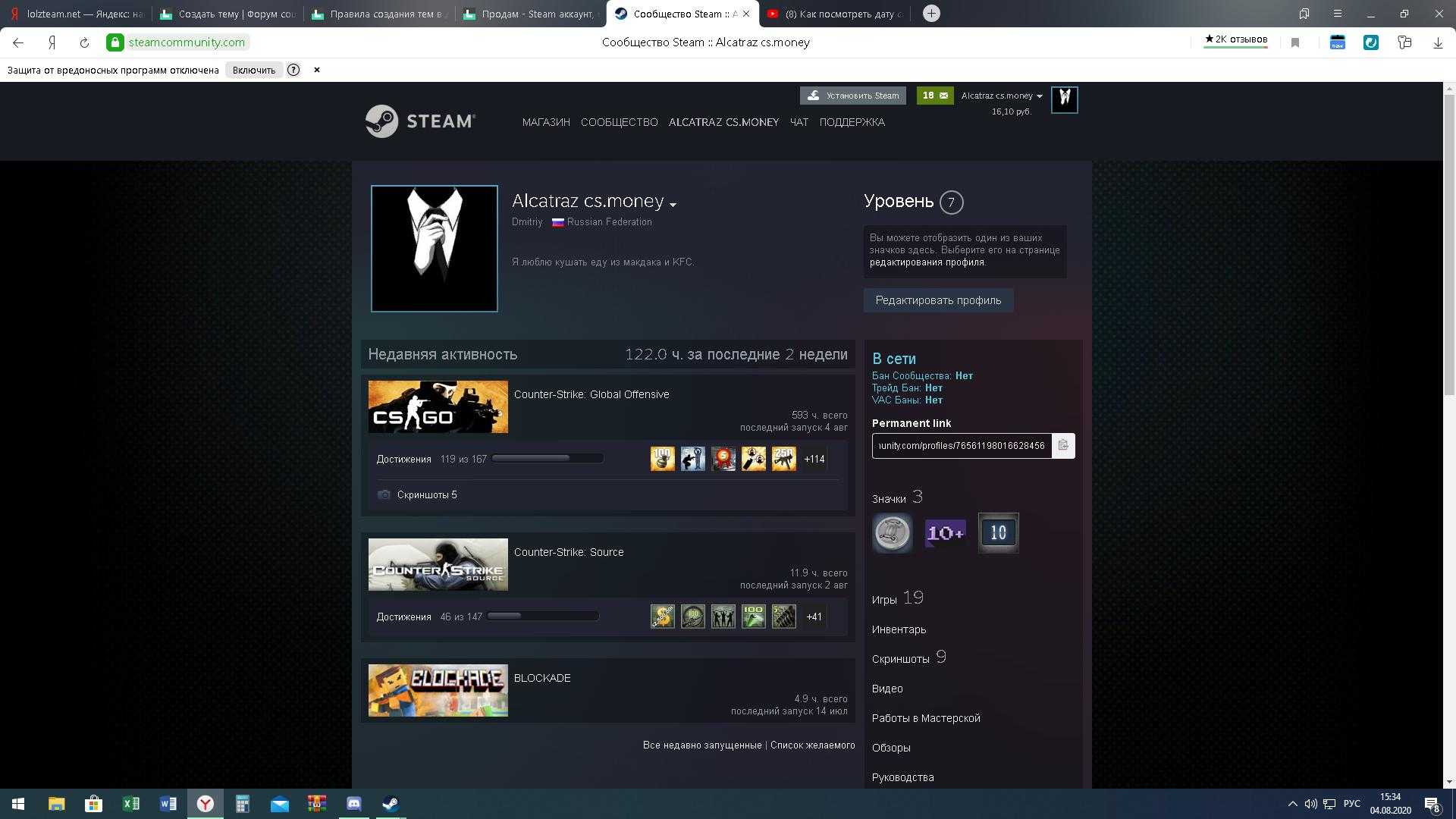Copy permanent link with clipboard icon
1456x819 pixels.
click(1063, 445)
